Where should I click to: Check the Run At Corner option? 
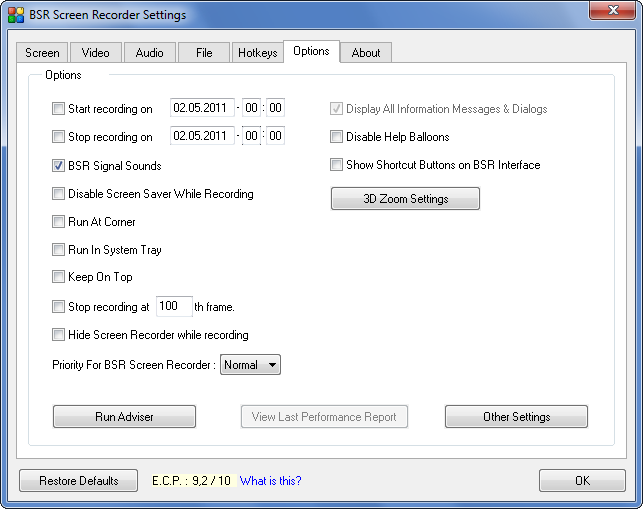coord(58,221)
